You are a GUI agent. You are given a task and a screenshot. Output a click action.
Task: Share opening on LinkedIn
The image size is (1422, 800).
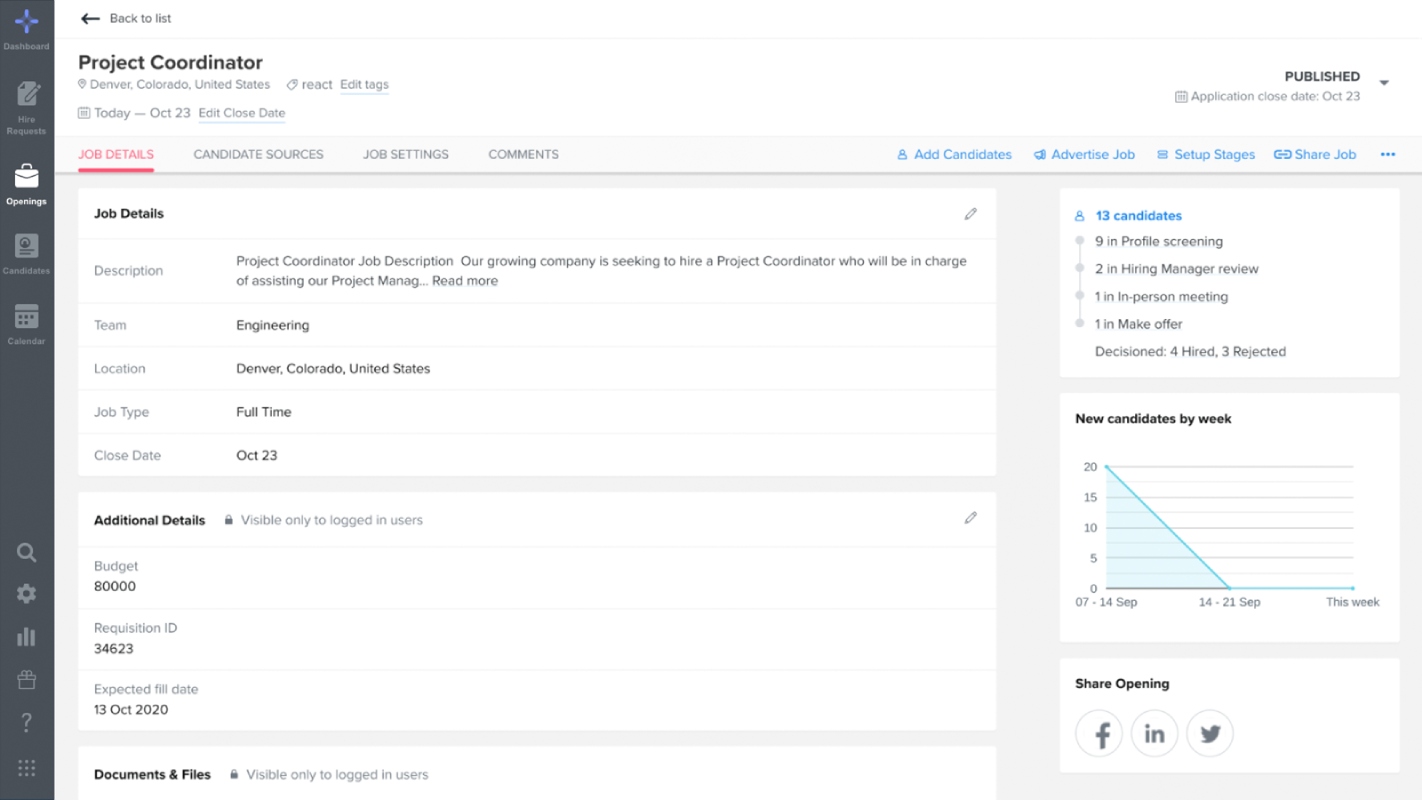[1154, 734]
